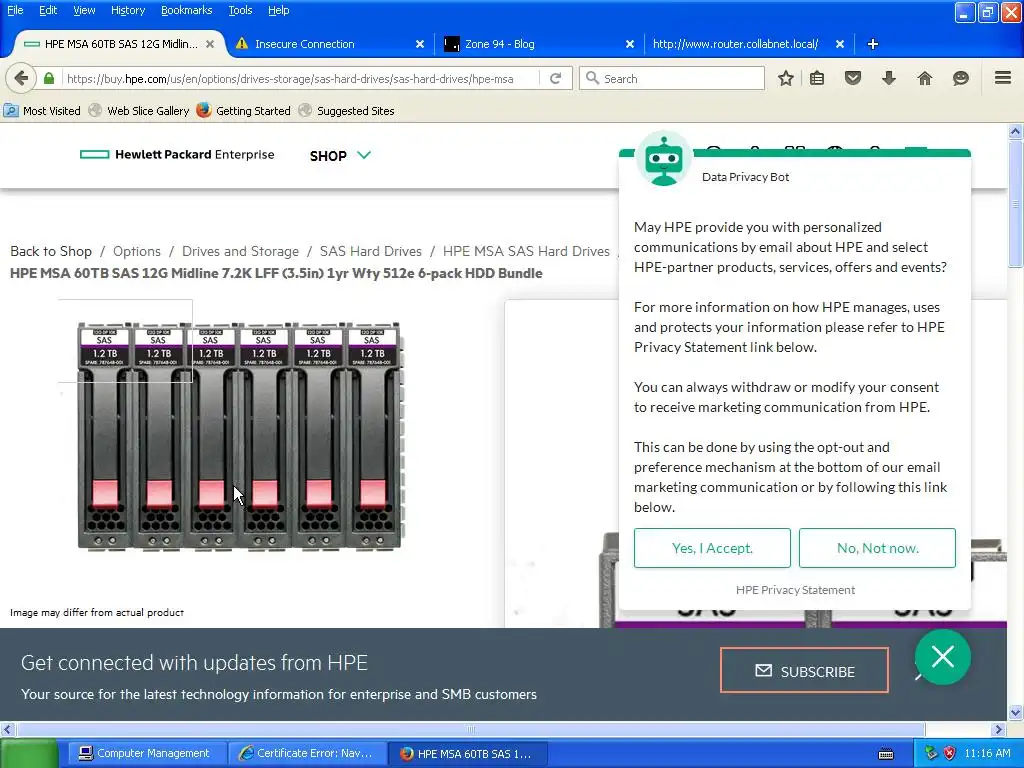Open the Firefox hamburger menu
The width and height of the screenshot is (1024, 768).
point(1003,78)
